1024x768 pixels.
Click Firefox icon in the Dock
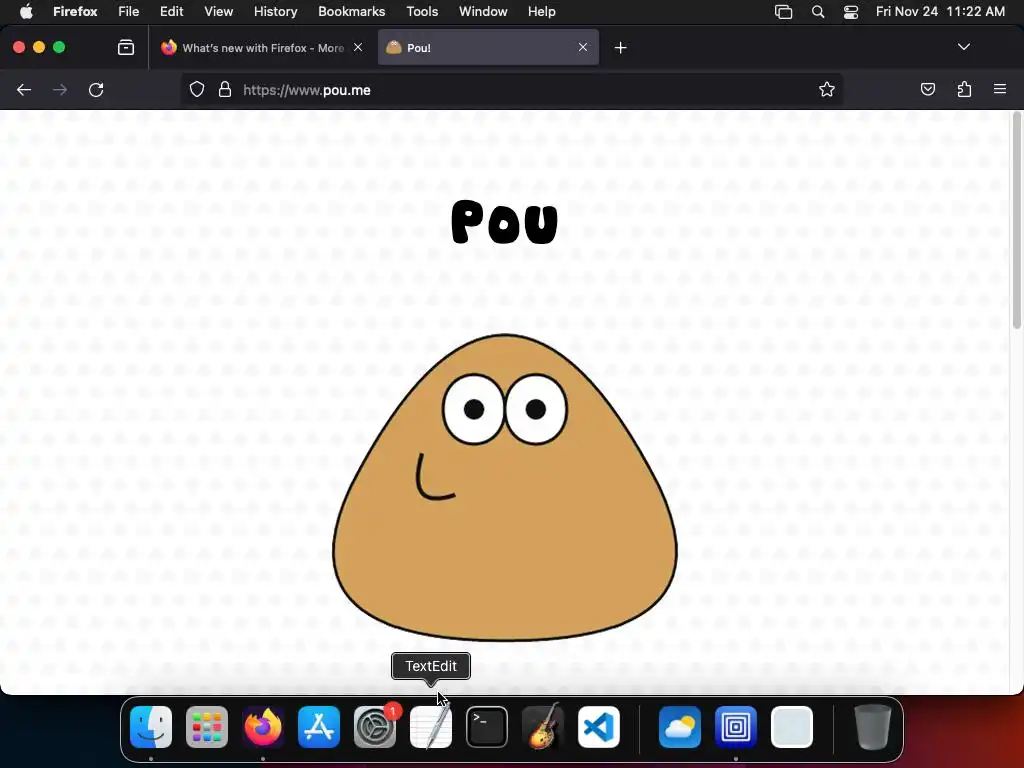pyautogui.click(x=263, y=727)
